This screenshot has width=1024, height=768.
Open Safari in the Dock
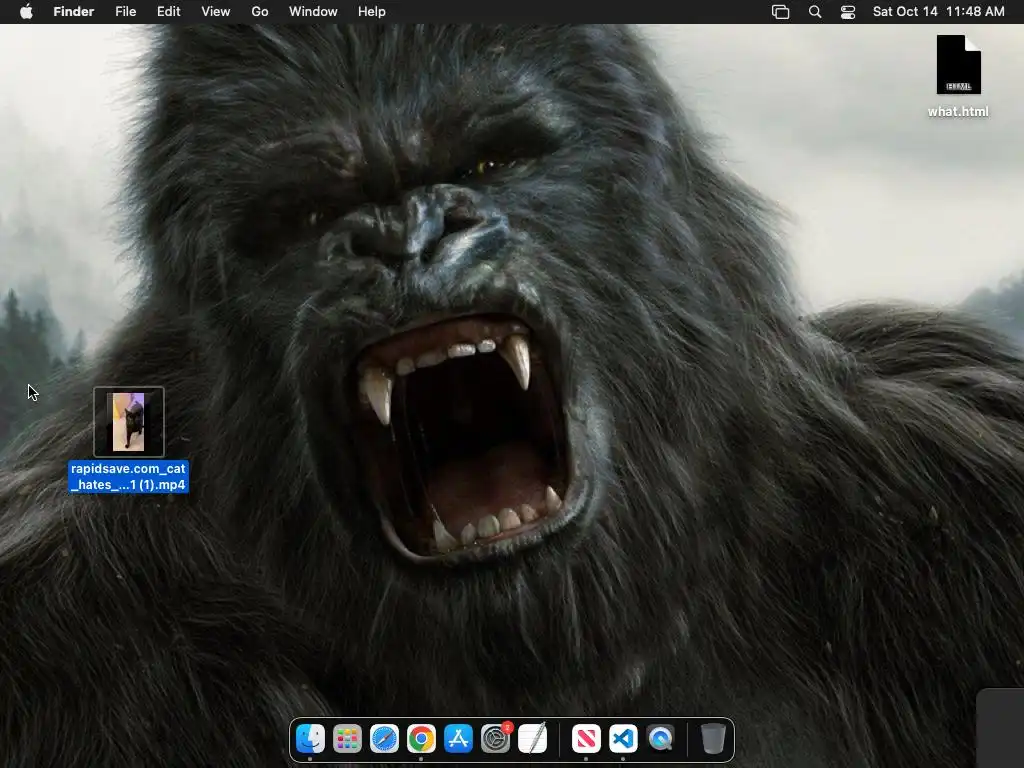(384, 739)
